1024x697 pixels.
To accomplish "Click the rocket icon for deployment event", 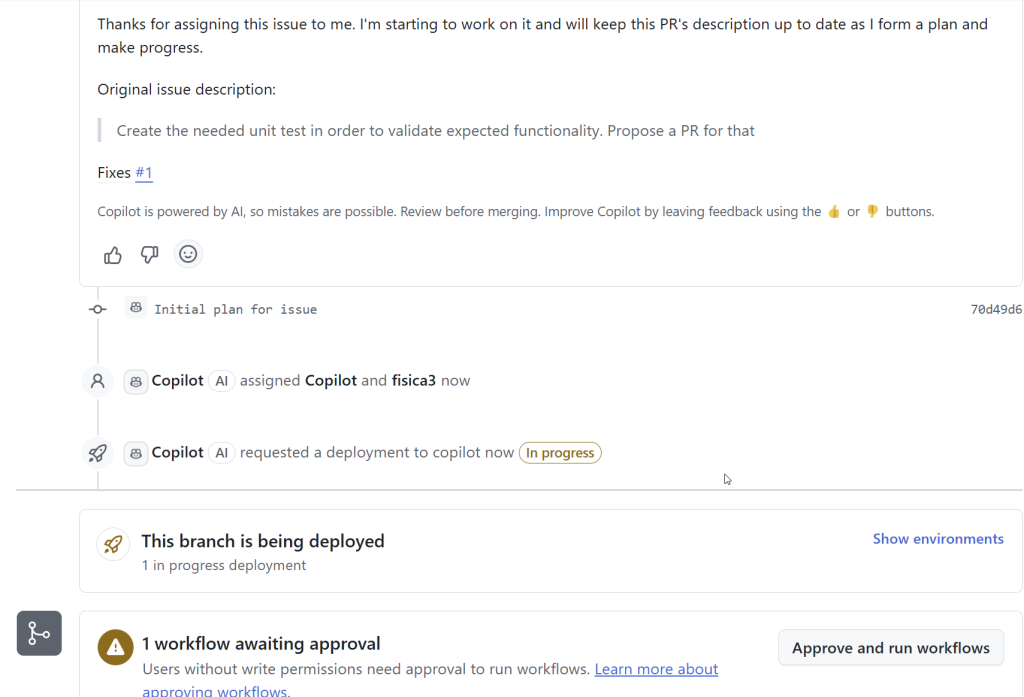I will (x=97, y=453).
